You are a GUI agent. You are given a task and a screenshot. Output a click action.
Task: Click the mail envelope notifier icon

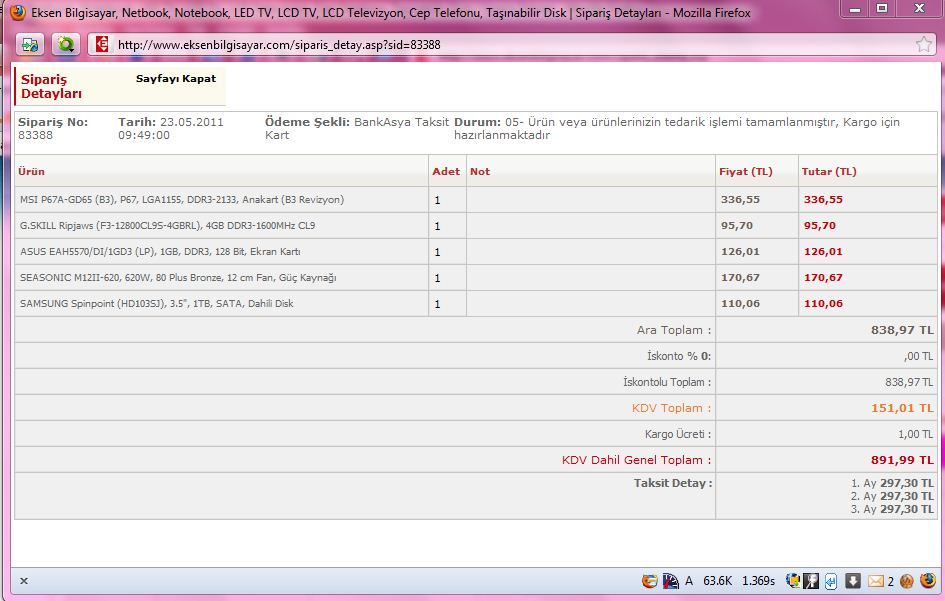pos(876,581)
